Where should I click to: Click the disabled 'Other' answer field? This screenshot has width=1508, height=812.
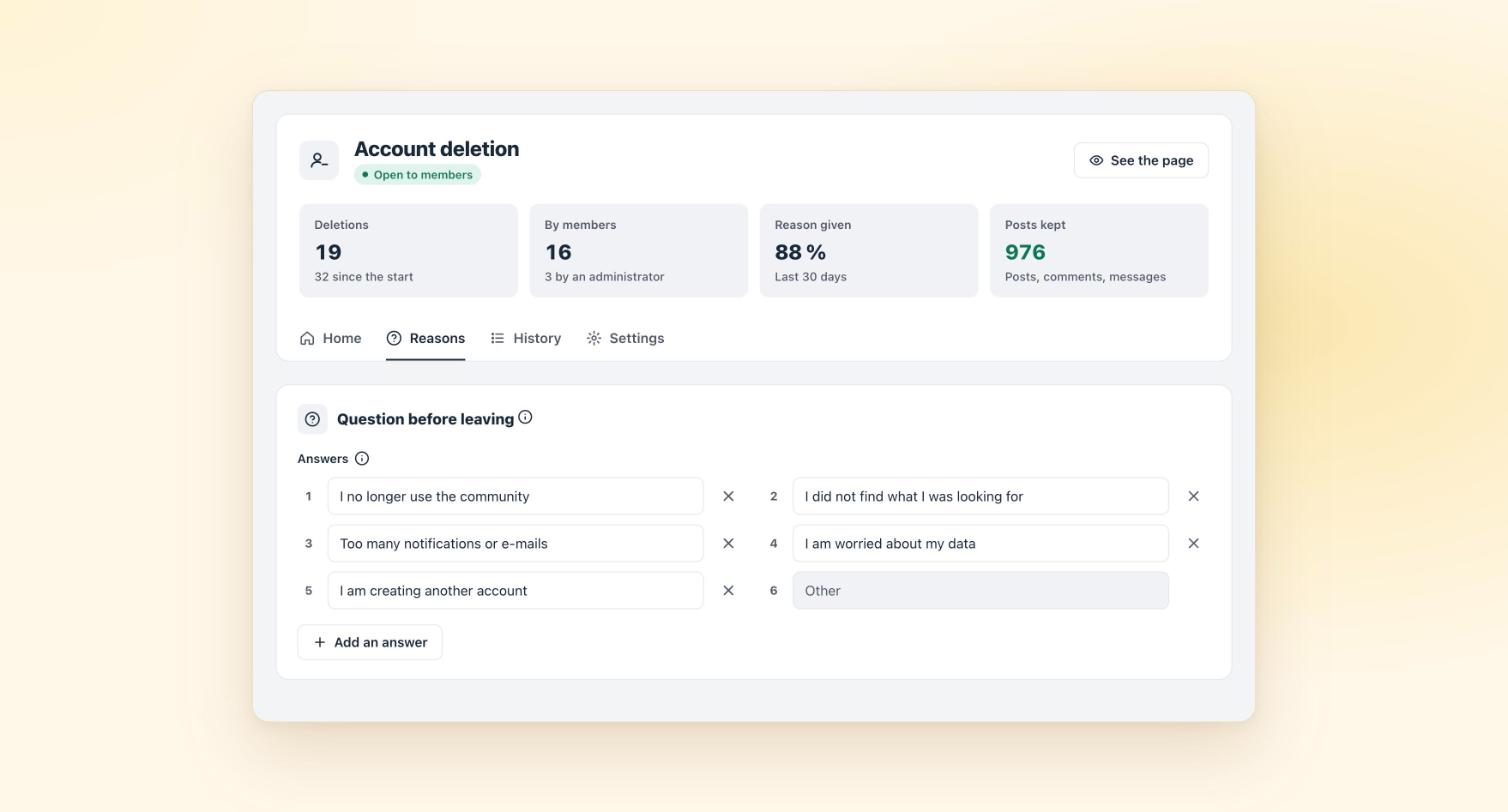pyautogui.click(x=981, y=591)
